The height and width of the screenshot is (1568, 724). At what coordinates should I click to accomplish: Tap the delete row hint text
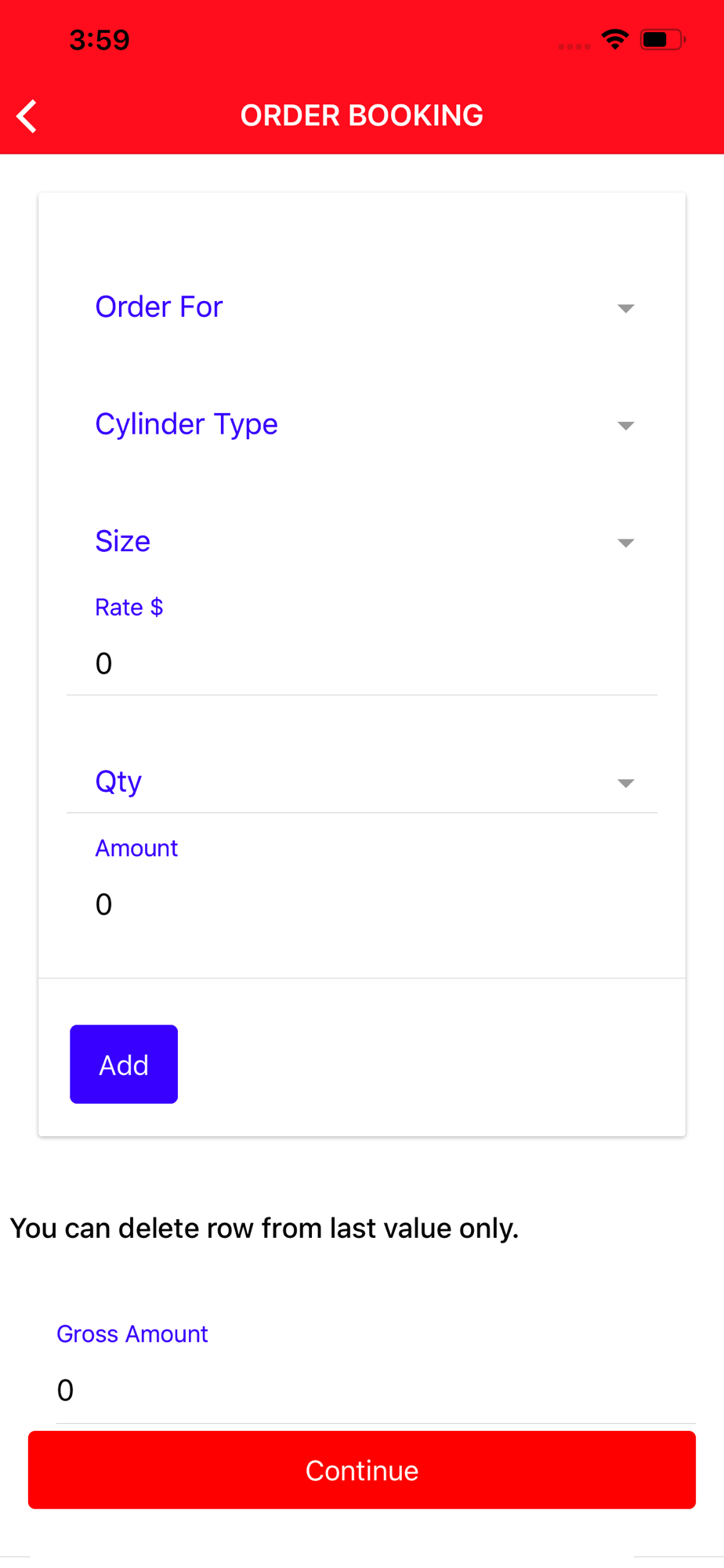(x=264, y=1229)
